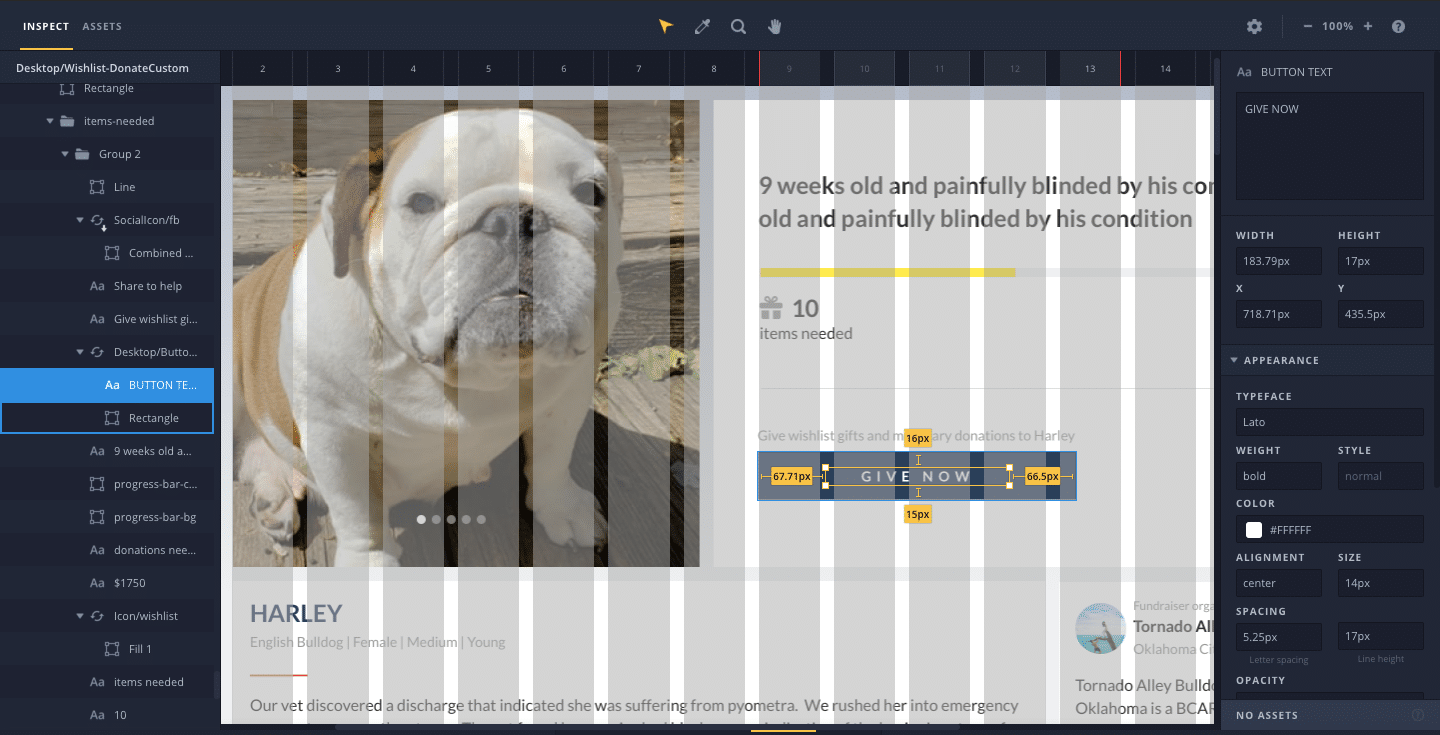Screen dimensions: 1440x735
Task: Select the arrow pointer tool
Action: (x=666, y=26)
